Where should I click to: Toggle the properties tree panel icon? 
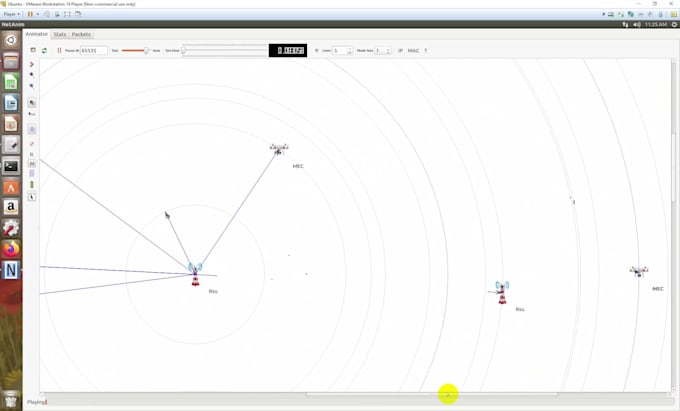point(32,129)
